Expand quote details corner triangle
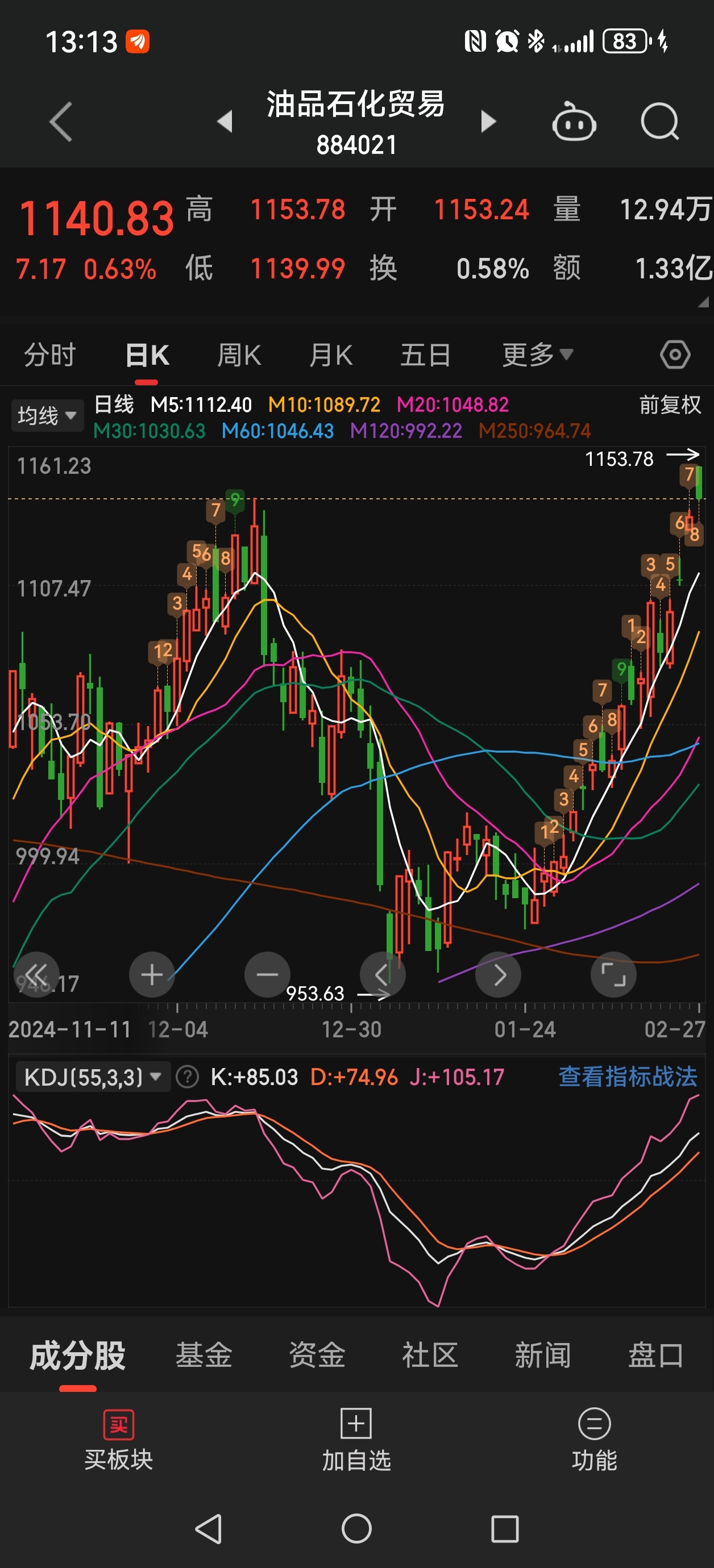The image size is (714, 1568). 704,302
